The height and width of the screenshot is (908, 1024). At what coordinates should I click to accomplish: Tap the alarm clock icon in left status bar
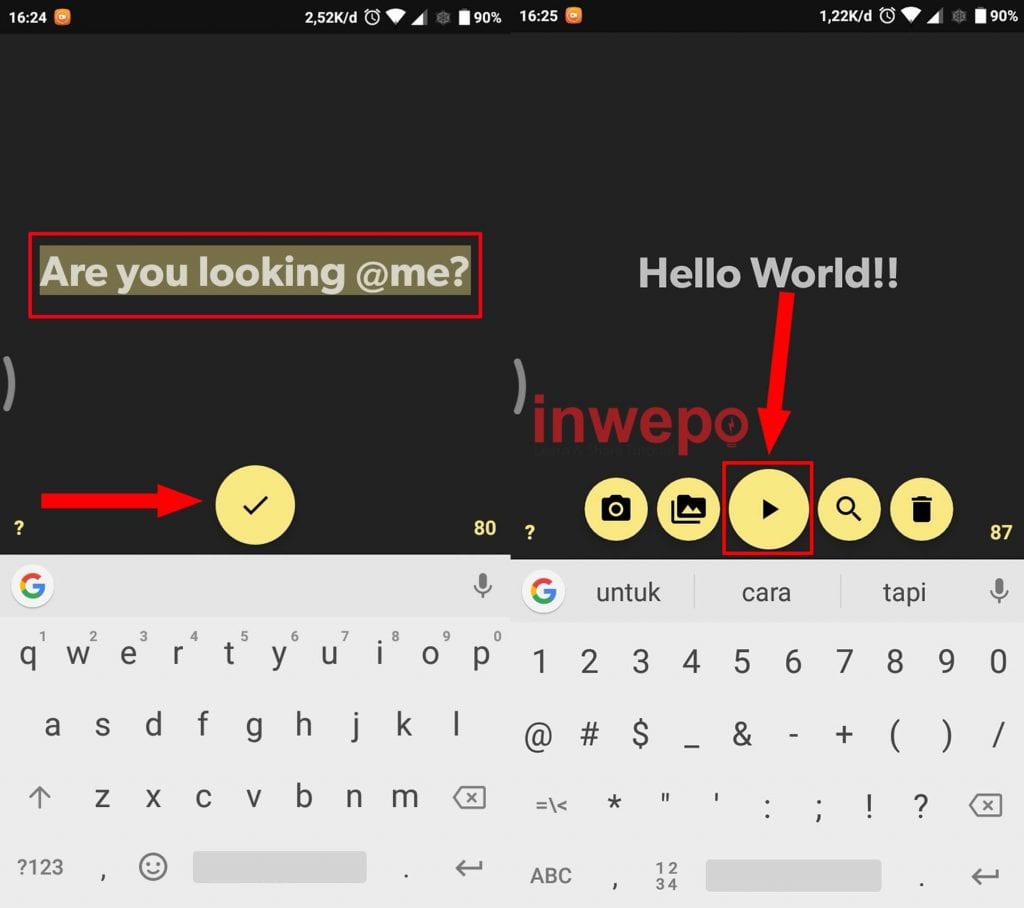click(x=372, y=17)
